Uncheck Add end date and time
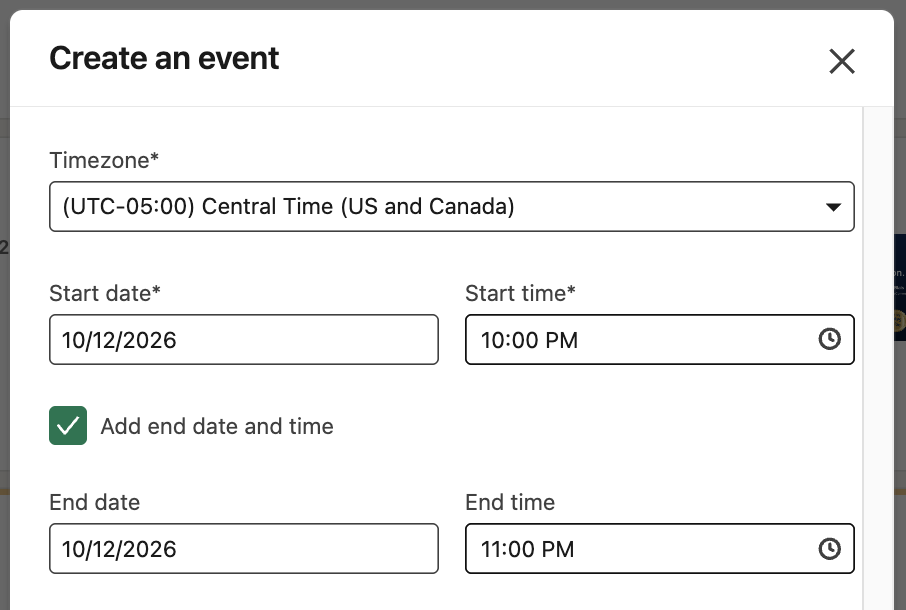Image resolution: width=906 pixels, height=610 pixels. click(x=68, y=426)
